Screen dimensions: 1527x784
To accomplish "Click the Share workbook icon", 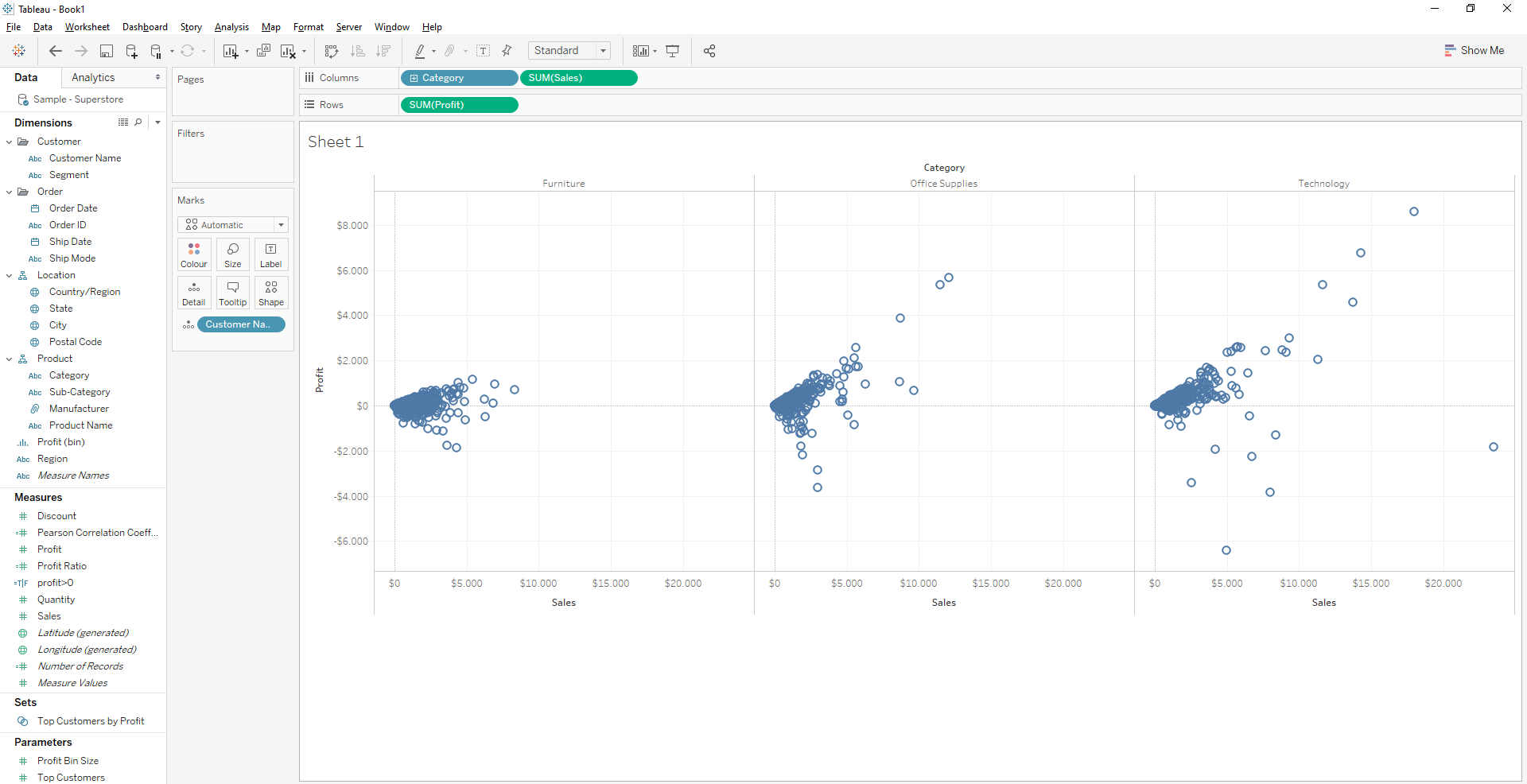I will point(709,51).
